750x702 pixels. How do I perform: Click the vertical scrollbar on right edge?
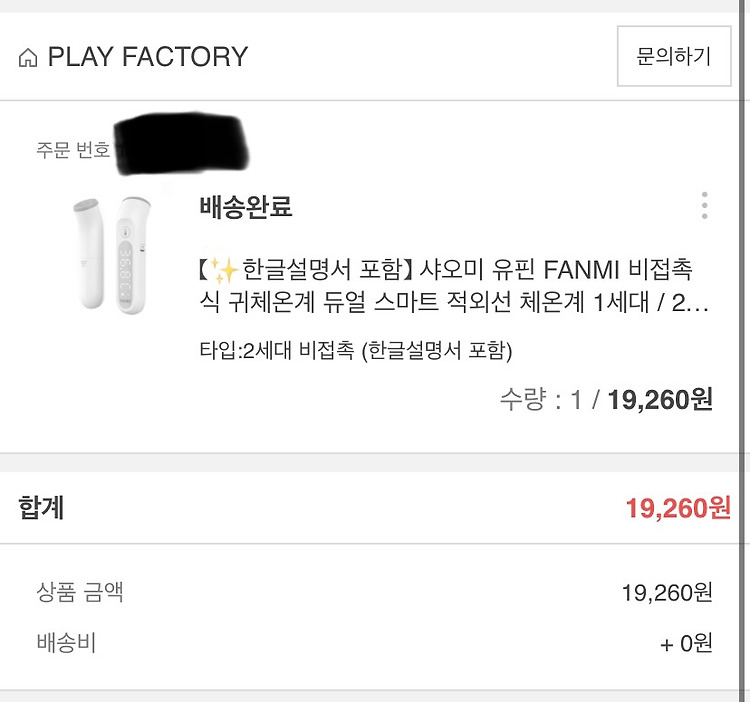point(744,351)
